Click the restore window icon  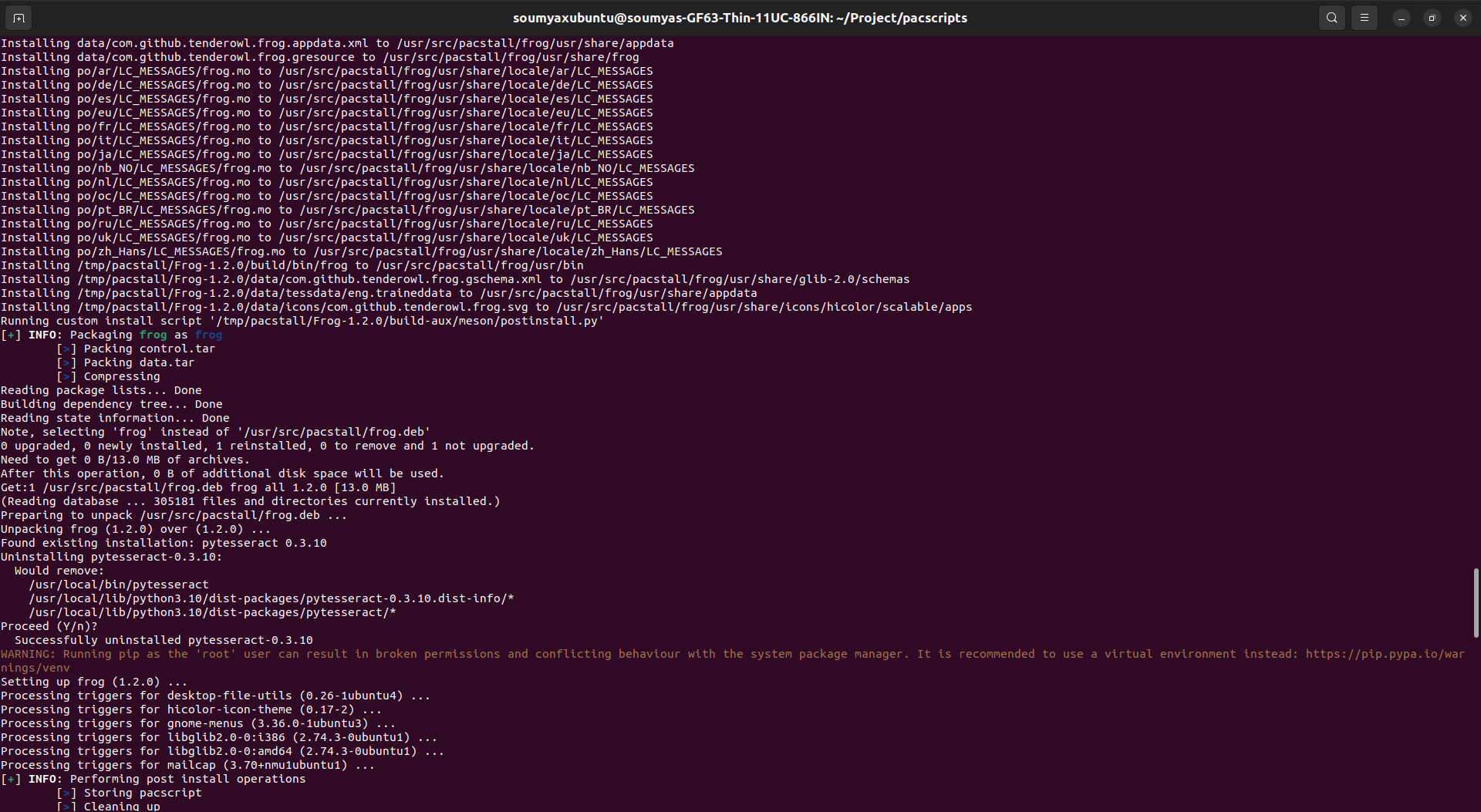click(x=1431, y=17)
